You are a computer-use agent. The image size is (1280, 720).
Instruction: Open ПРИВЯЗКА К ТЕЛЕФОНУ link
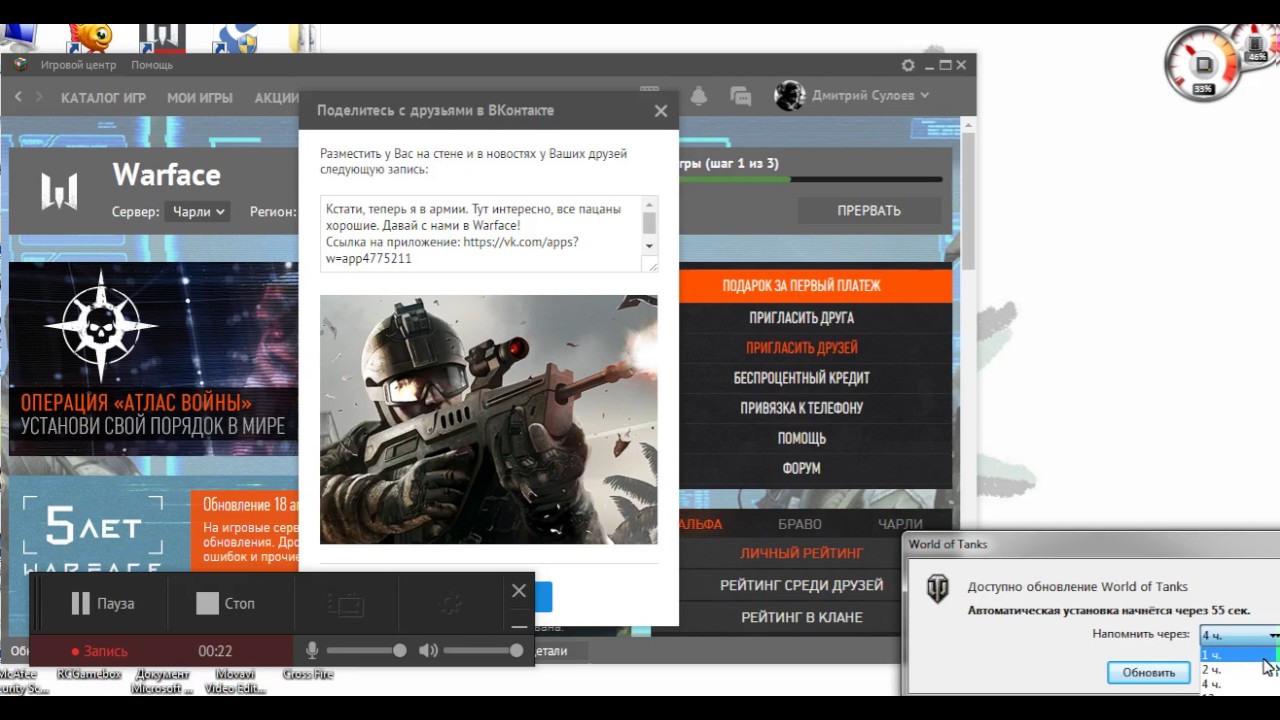coord(801,408)
